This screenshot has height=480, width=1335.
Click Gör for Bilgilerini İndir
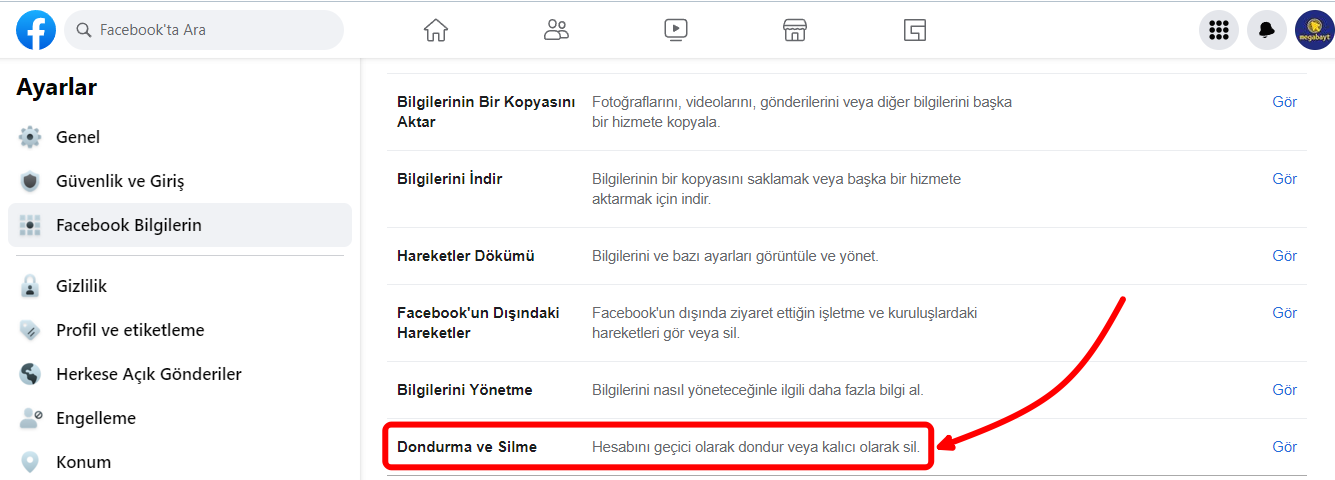point(1284,179)
